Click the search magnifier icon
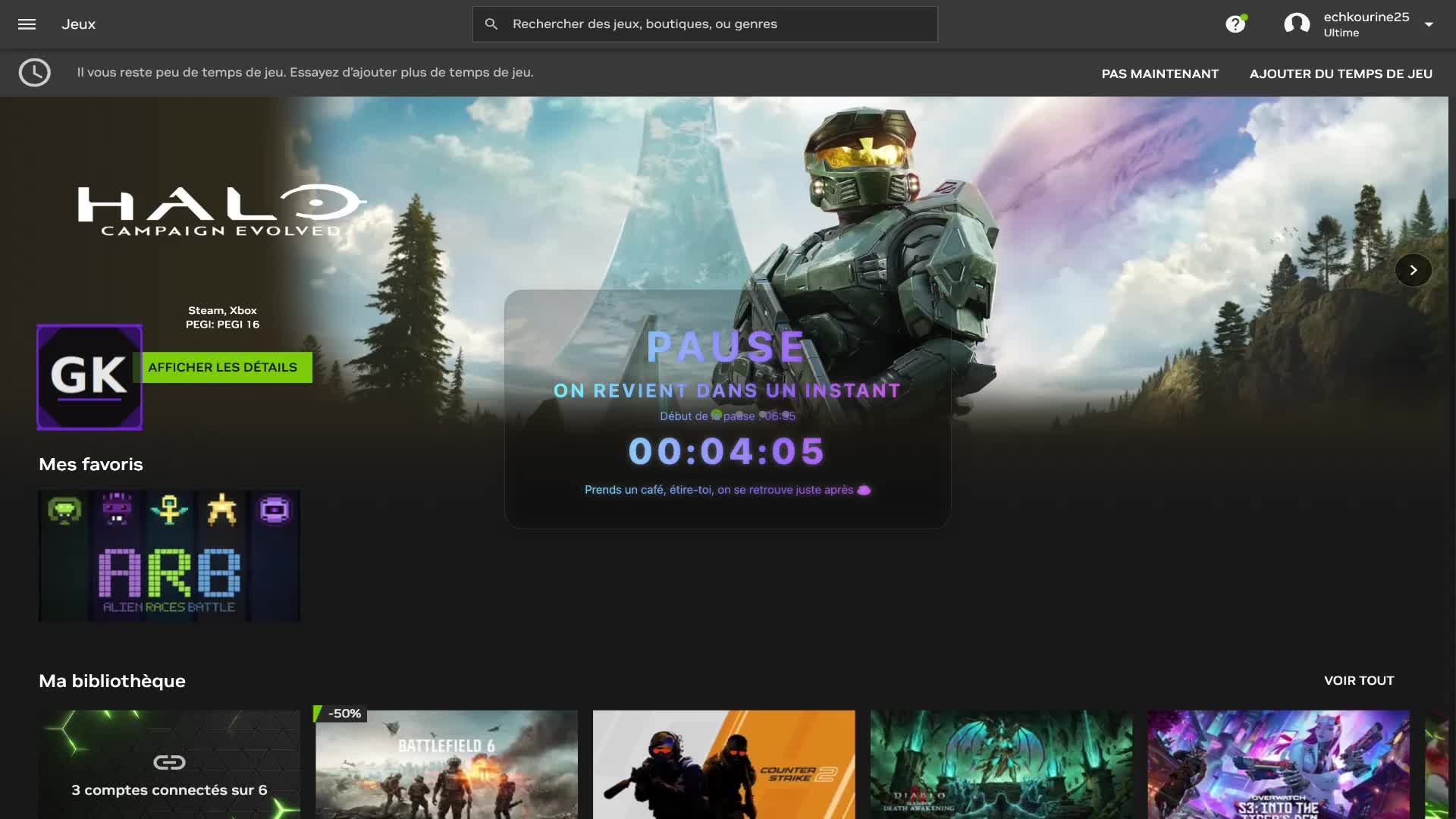Screen dimensions: 1456x819 tap(491, 24)
